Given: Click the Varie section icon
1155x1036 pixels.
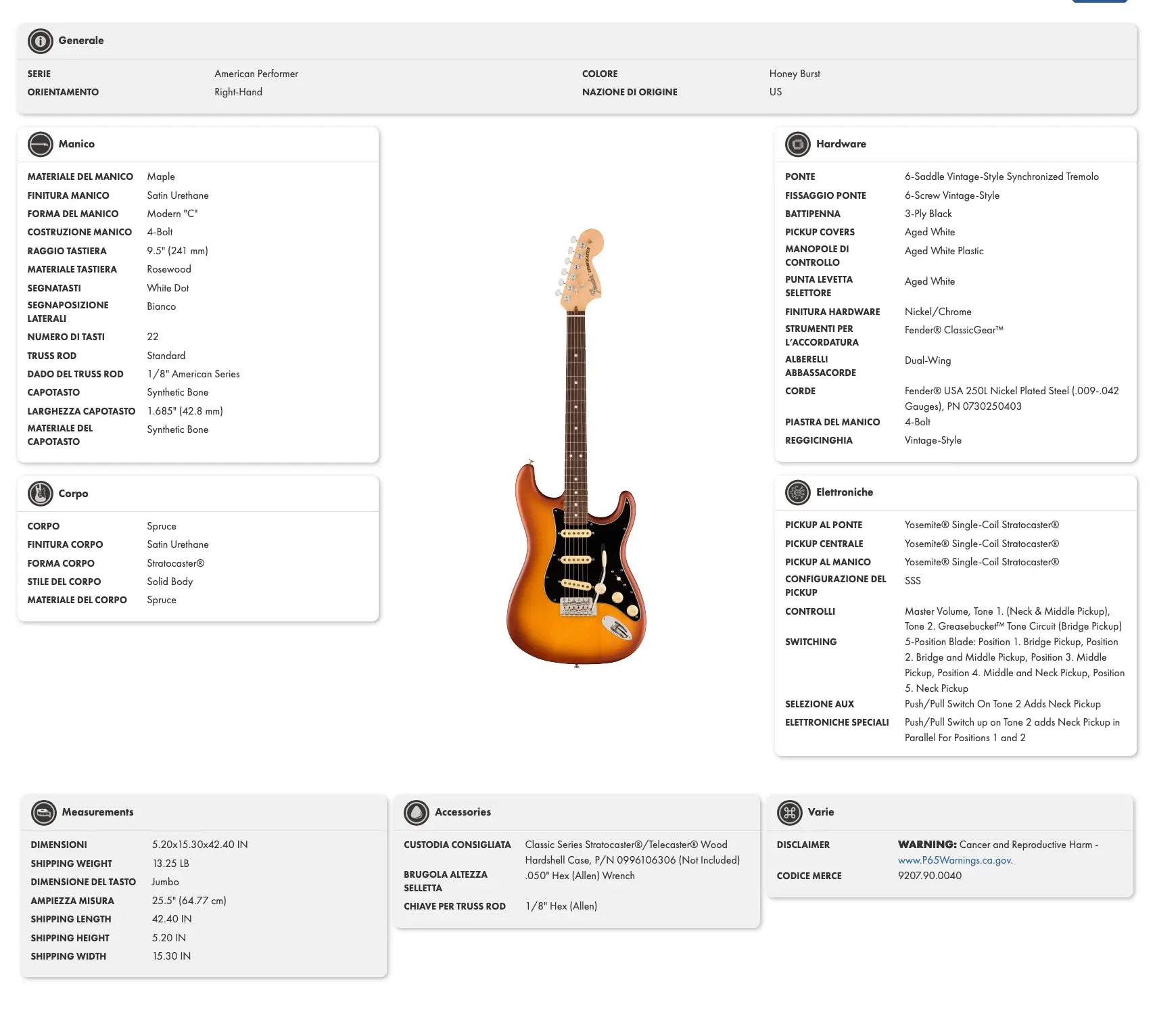Looking at the screenshot, I should click(790, 812).
